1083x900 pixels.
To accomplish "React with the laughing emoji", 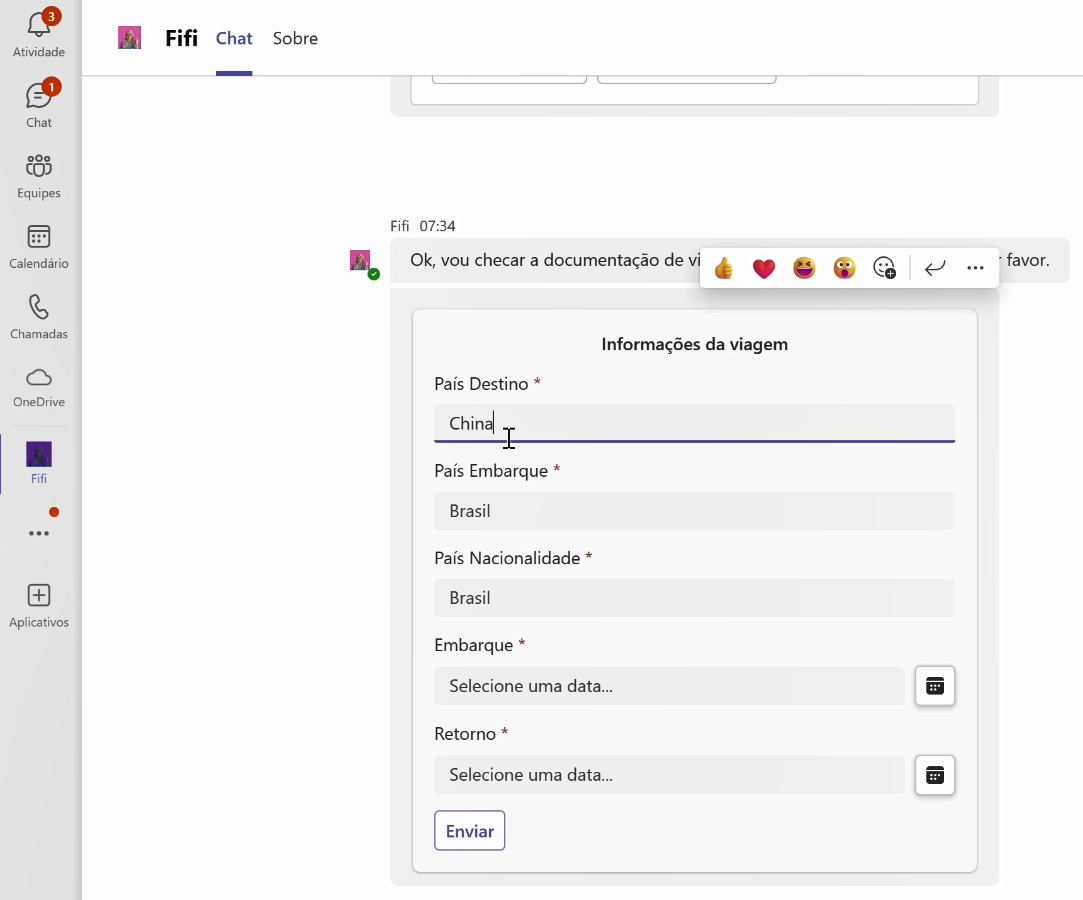I will pyautogui.click(x=804, y=268).
